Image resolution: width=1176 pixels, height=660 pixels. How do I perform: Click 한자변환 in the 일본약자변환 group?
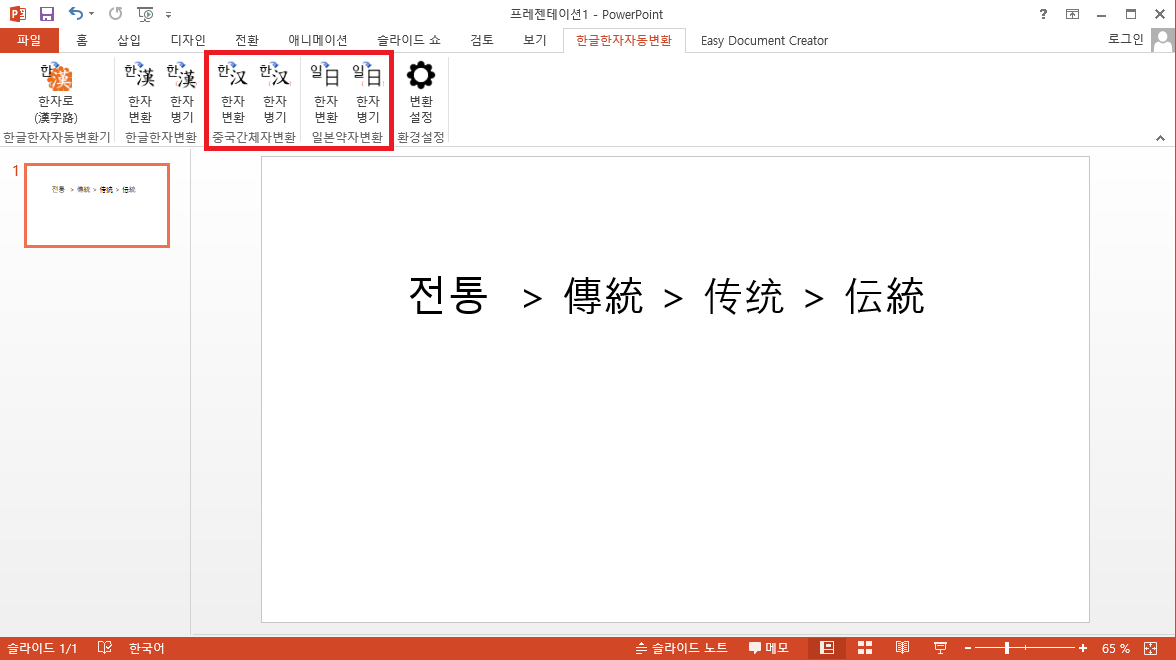point(325,94)
